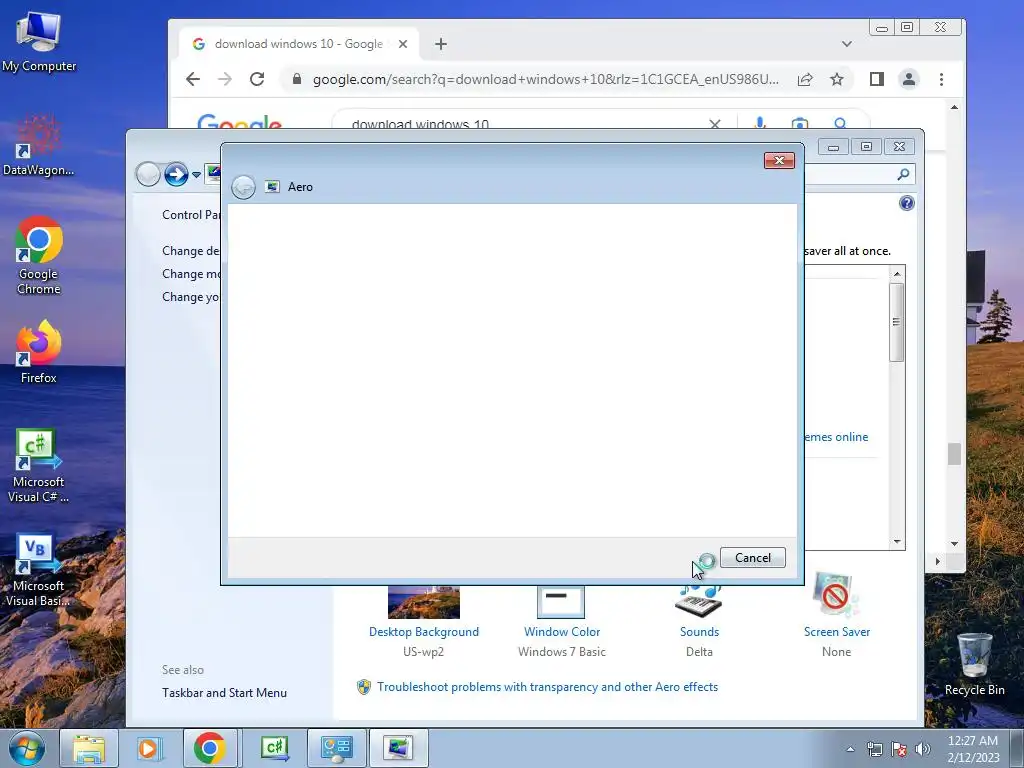Switch to Chrome in the taskbar
This screenshot has width=1024, height=768.
tap(210, 748)
